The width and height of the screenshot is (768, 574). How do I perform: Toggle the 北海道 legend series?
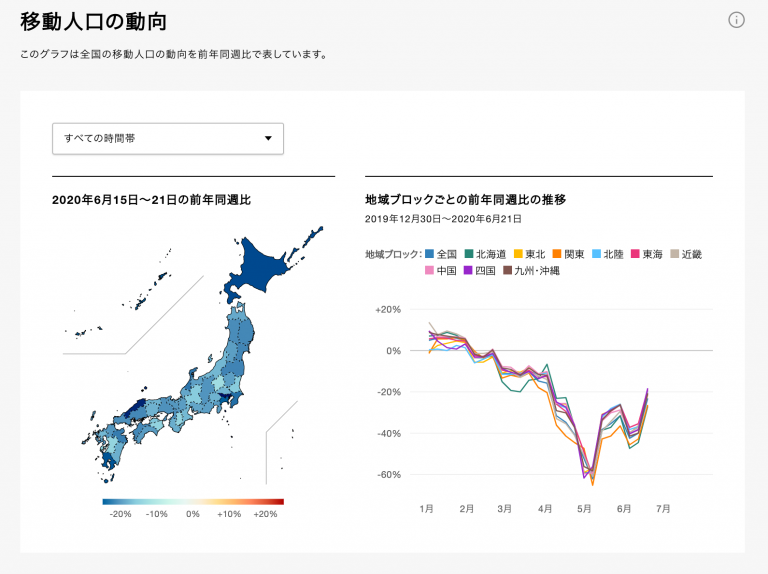coord(468,254)
